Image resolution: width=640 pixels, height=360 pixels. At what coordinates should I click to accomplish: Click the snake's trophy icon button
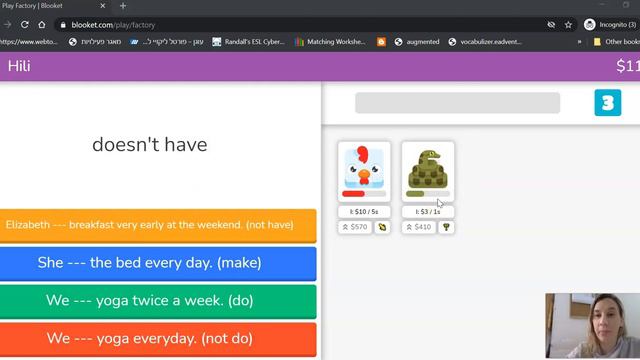tap(446, 227)
